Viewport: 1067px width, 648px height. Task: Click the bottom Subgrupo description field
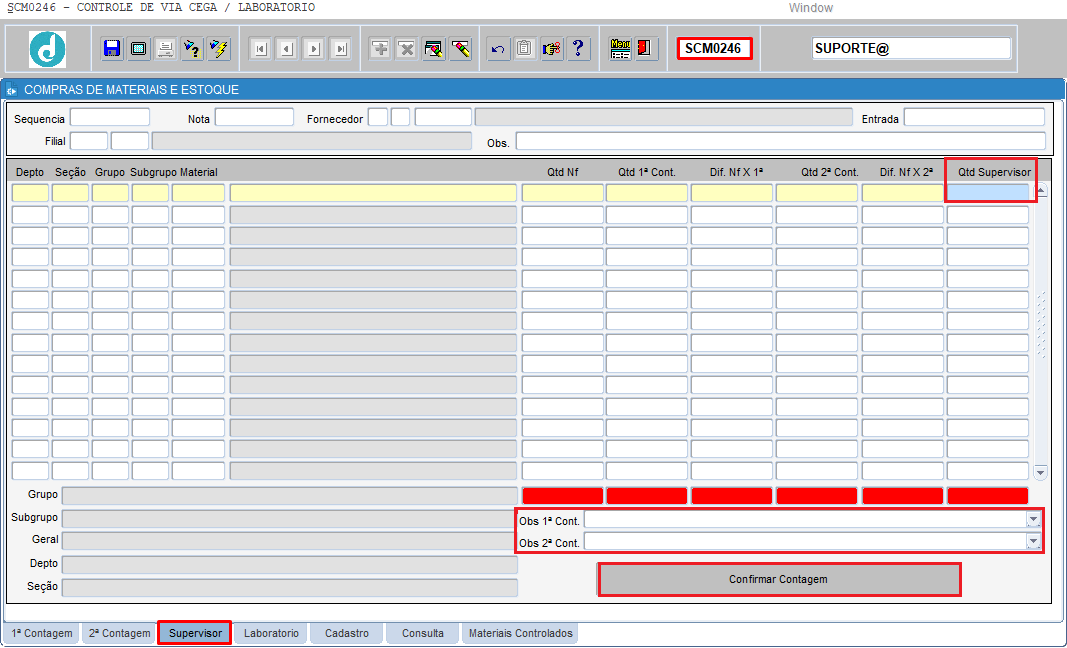click(x=290, y=519)
